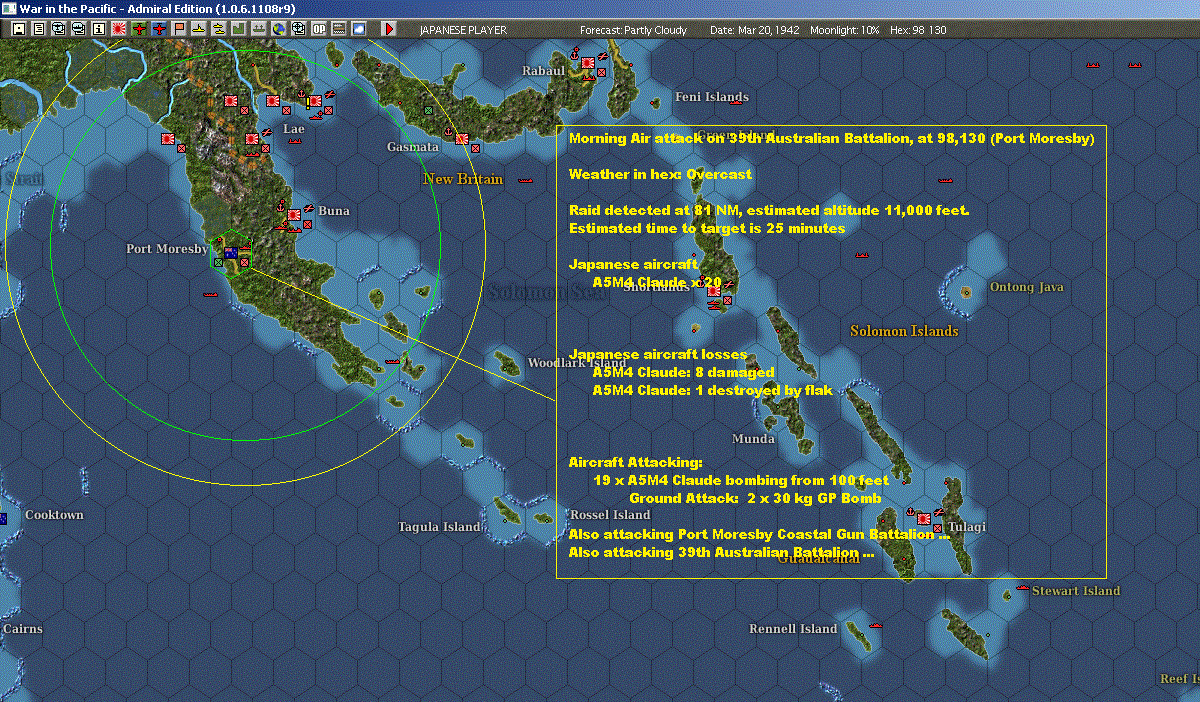Click the double yellow ships toolbar icon

coord(219,29)
